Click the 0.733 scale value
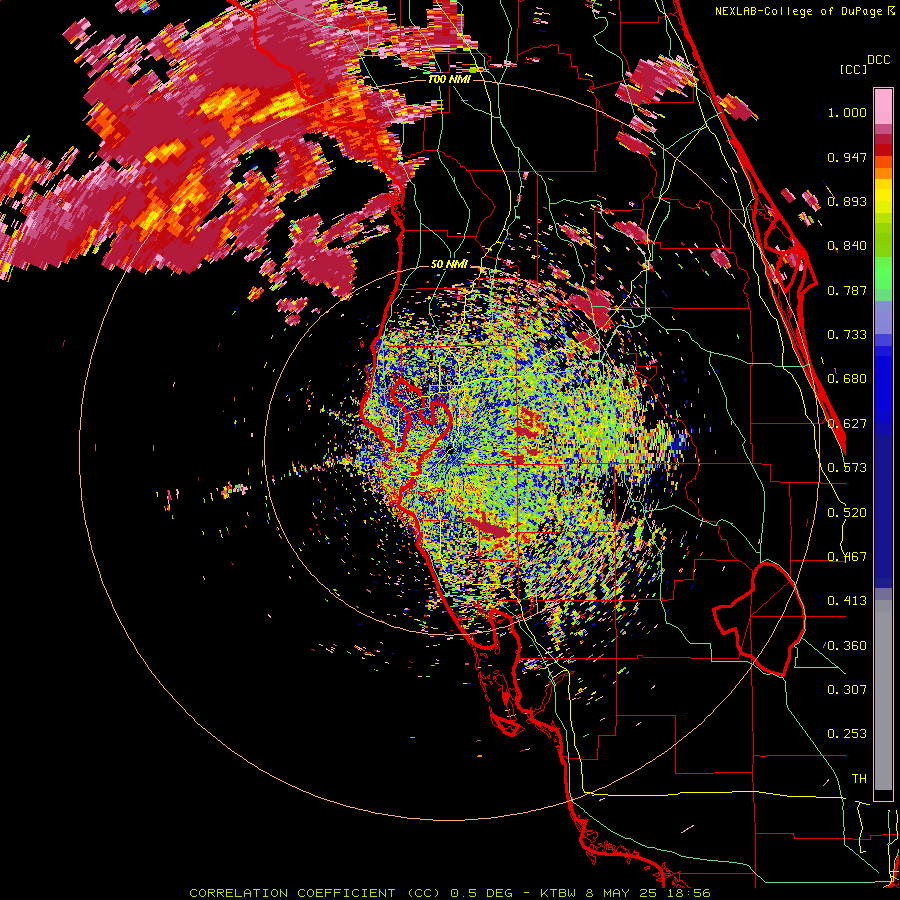Screen dimensions: 900x900 (x=847, y=335)
